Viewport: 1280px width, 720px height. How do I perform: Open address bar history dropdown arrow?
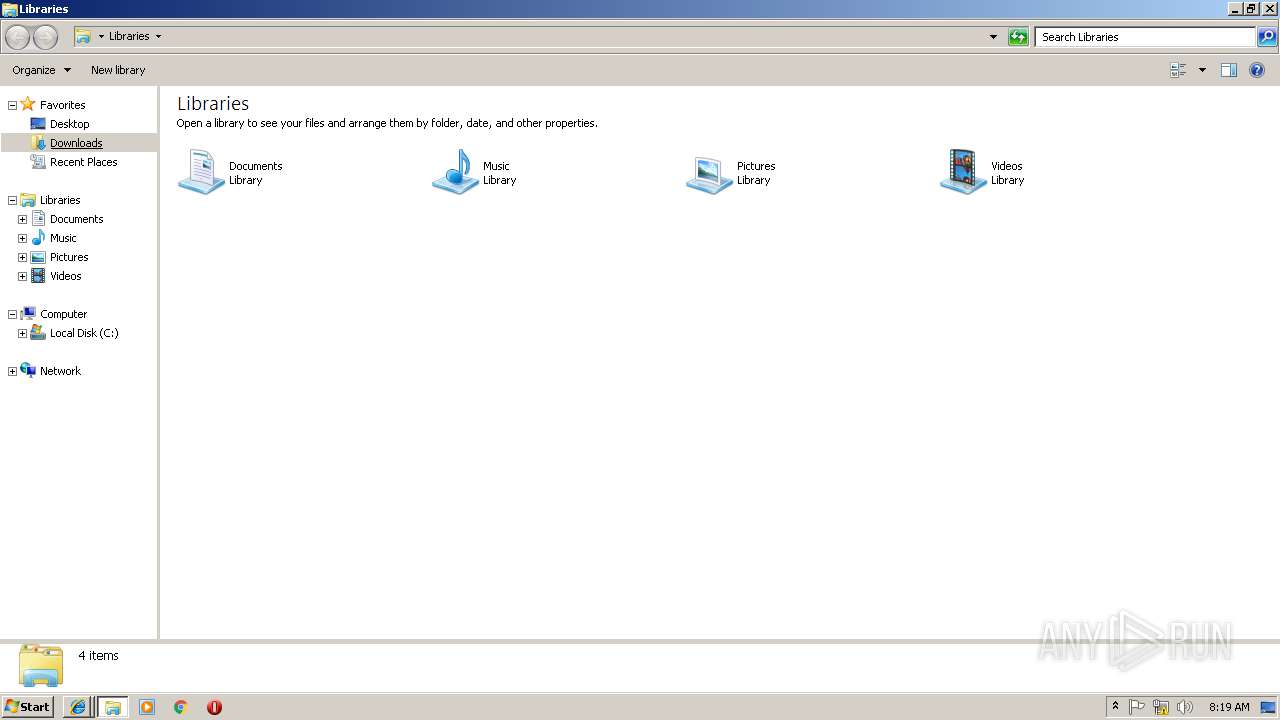pos(993,37)
